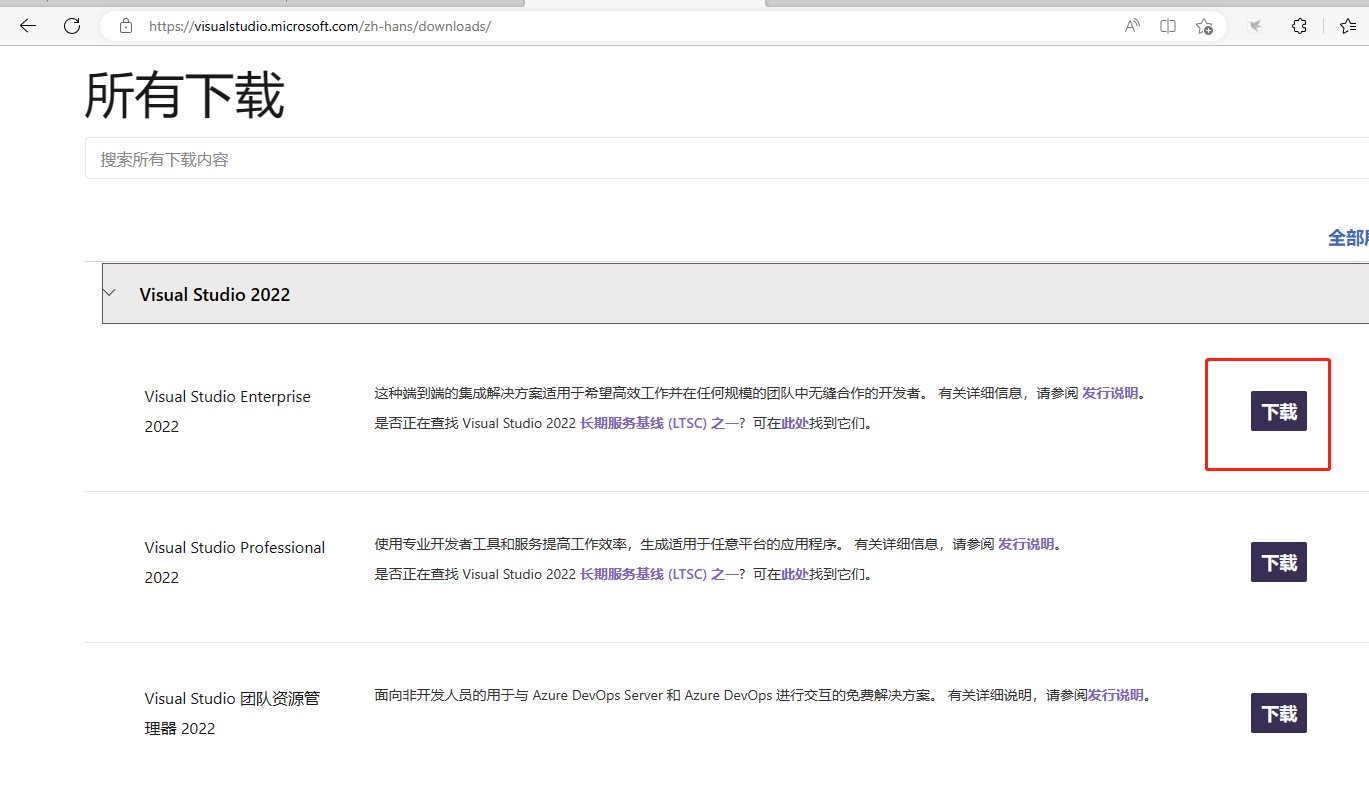Add this page to favorites
Screen dimensions: 1369x785
[1204, 26]
